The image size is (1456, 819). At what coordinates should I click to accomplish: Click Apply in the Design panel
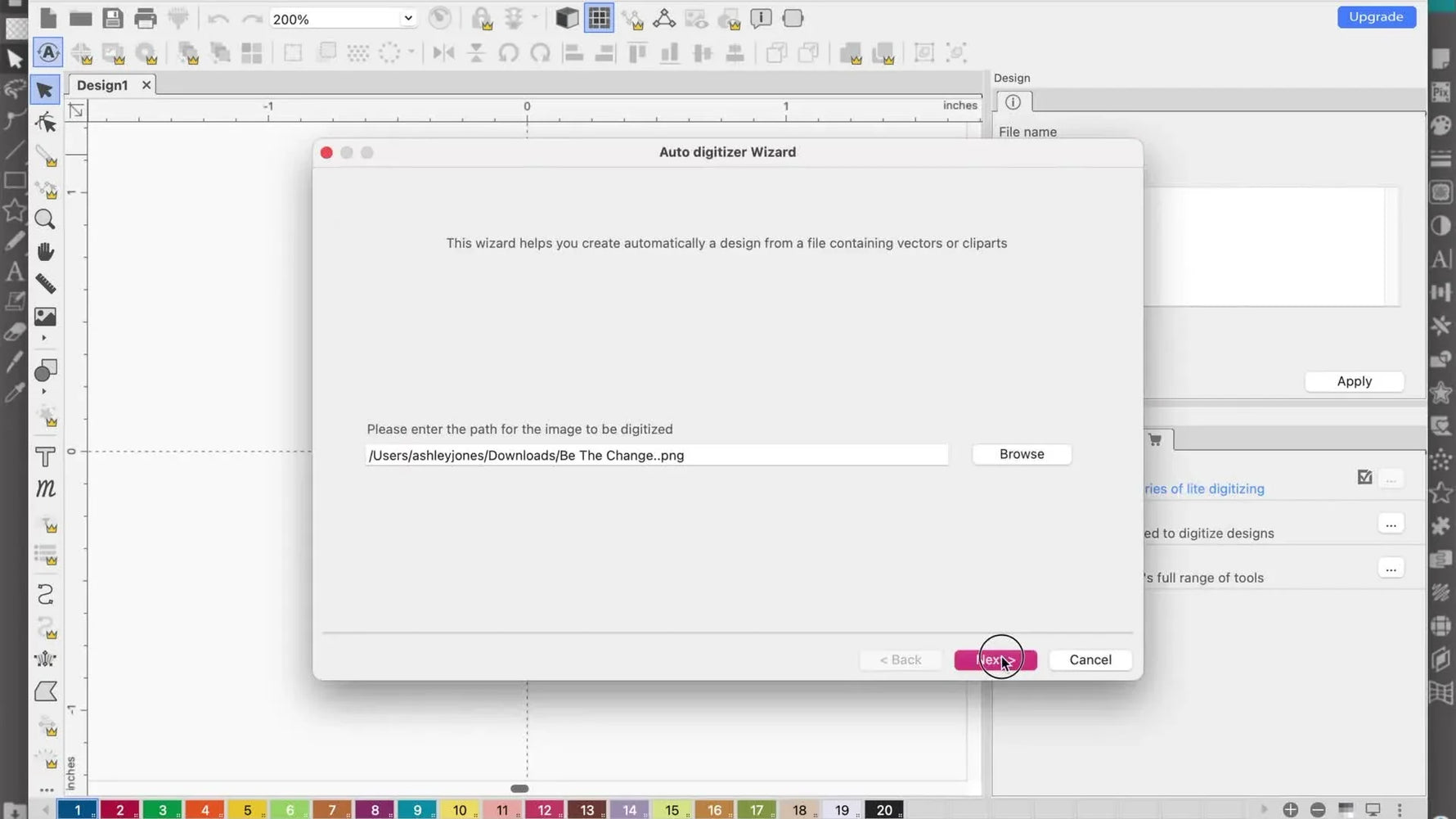coord(1354,381)
